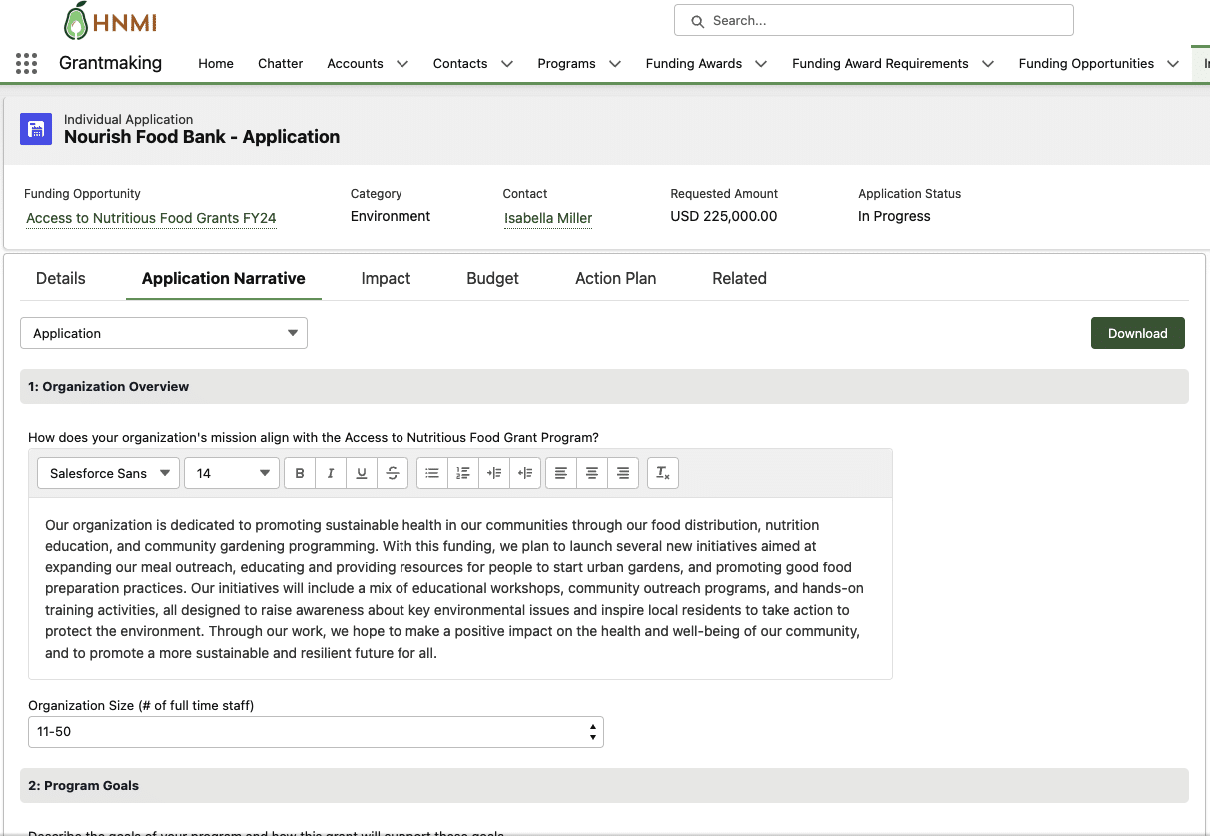
Task: Click the Download button
Action: click(x=1138, y=333)
